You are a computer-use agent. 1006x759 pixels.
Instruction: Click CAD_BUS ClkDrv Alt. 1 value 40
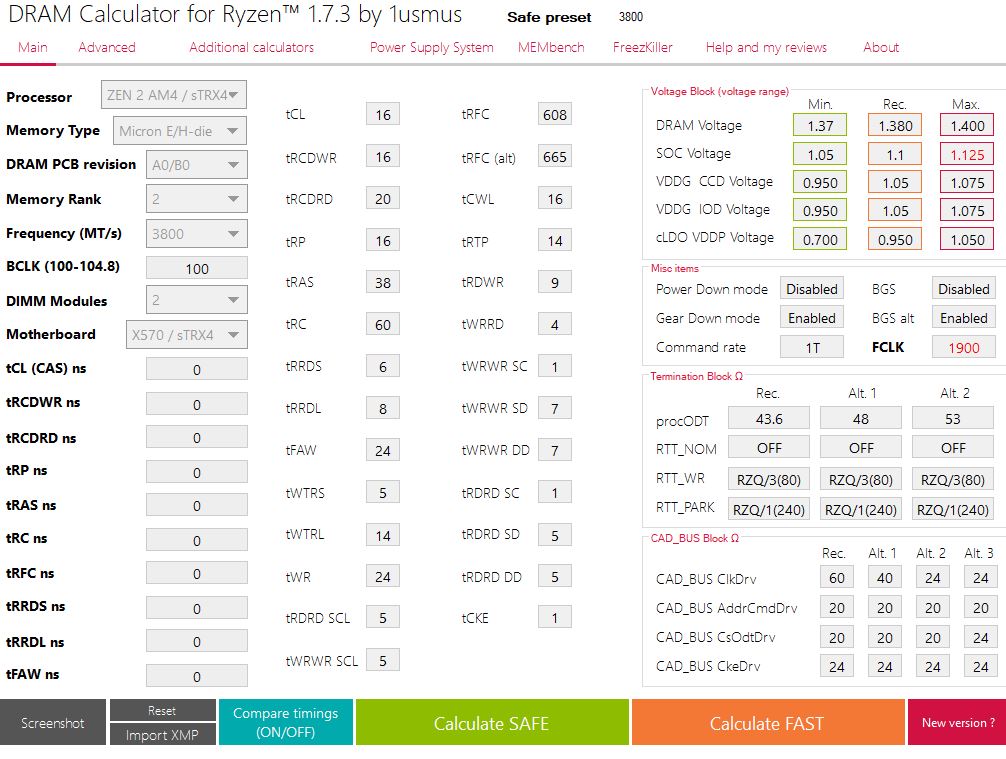point(885,577)
